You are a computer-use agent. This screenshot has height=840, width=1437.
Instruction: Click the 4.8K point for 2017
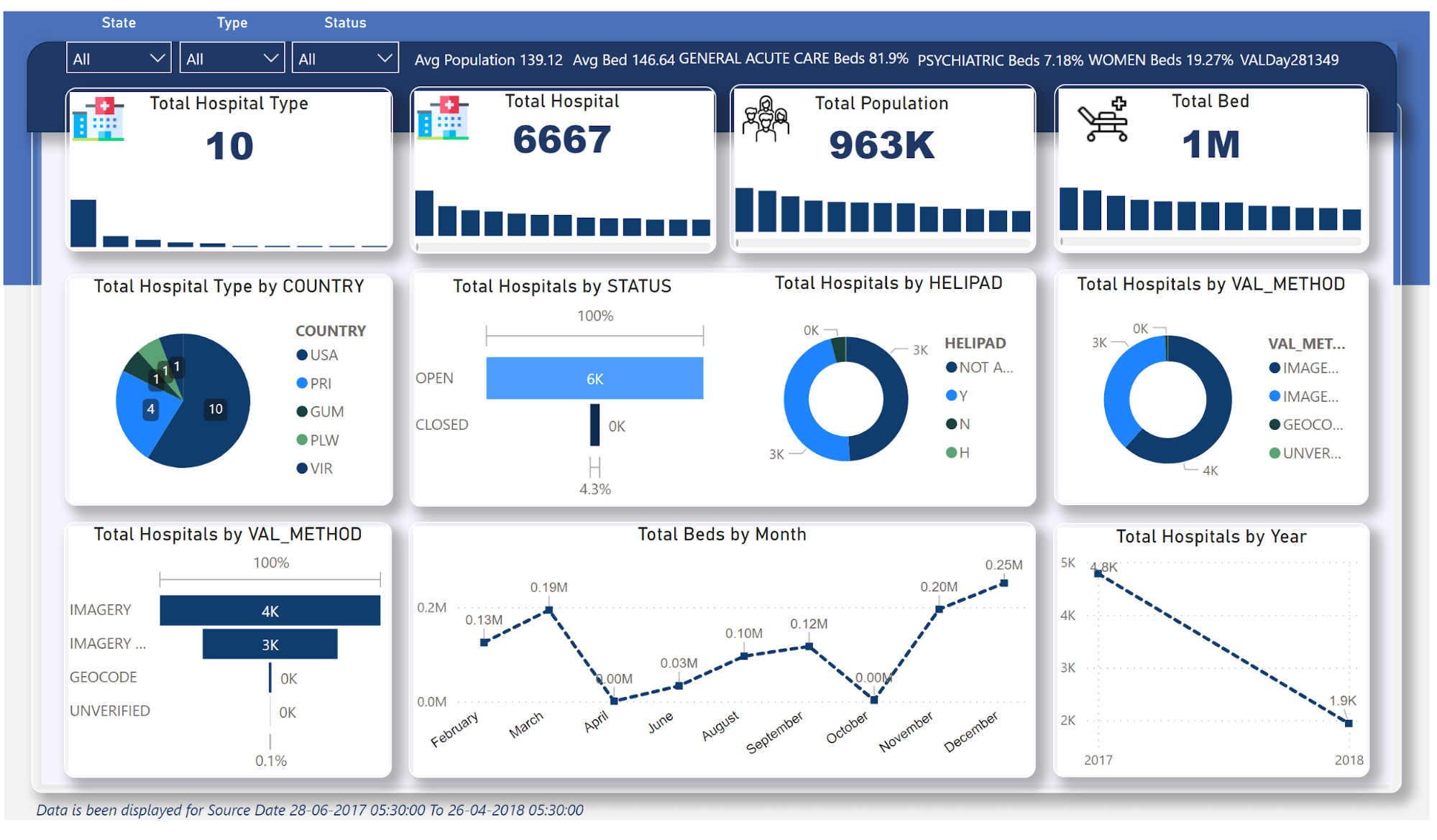click(x=1098, y=573)
